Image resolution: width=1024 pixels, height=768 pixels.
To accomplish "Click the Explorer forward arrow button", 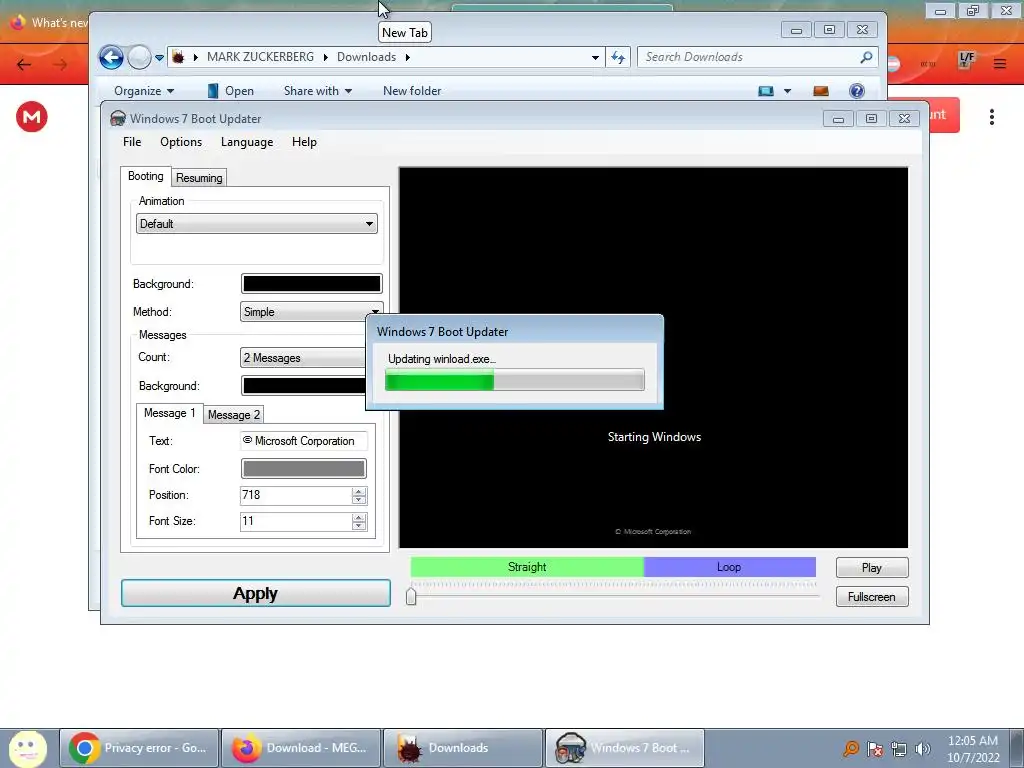I will [139, 57].
